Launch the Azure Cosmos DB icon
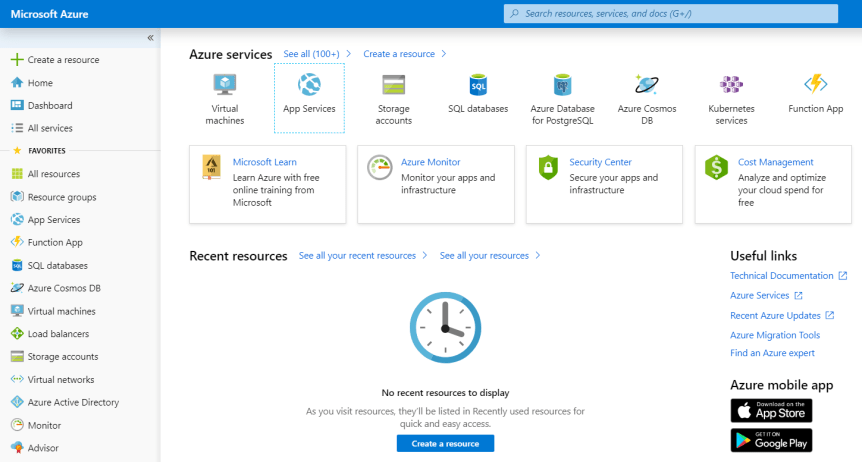This screenshot has height=462, width=862. pos(646,85)
